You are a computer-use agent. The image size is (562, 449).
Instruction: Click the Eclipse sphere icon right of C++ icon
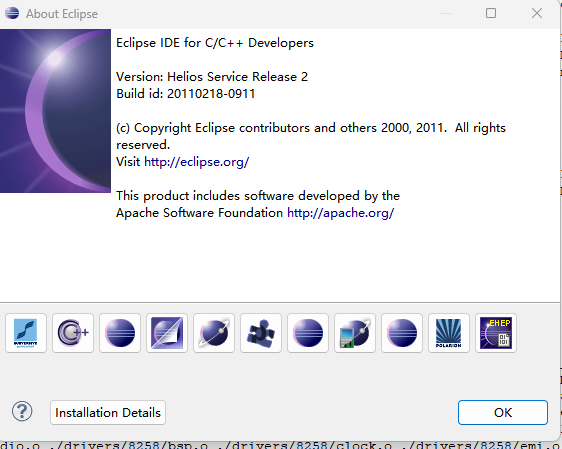coord(120,333)
